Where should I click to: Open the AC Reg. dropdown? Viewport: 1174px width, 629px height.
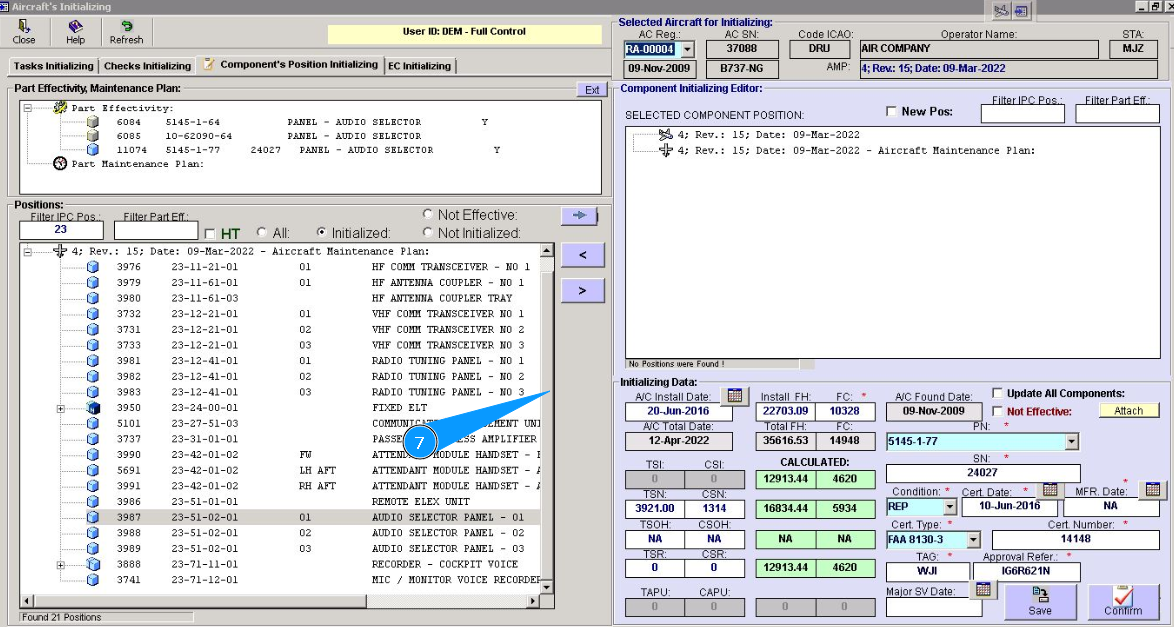click(x=686, y=49)
